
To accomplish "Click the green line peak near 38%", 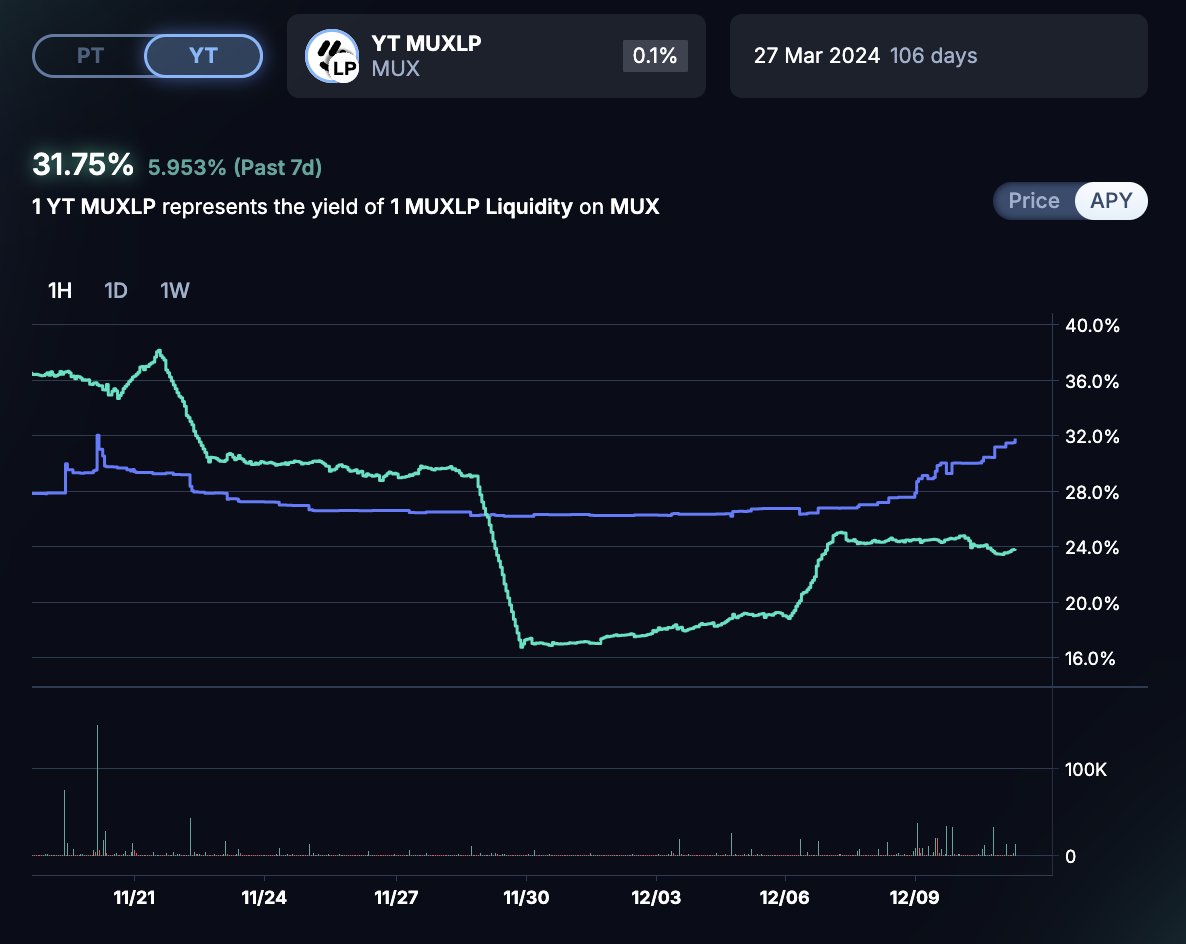I will pyautogui.click(x=159, y=352).
